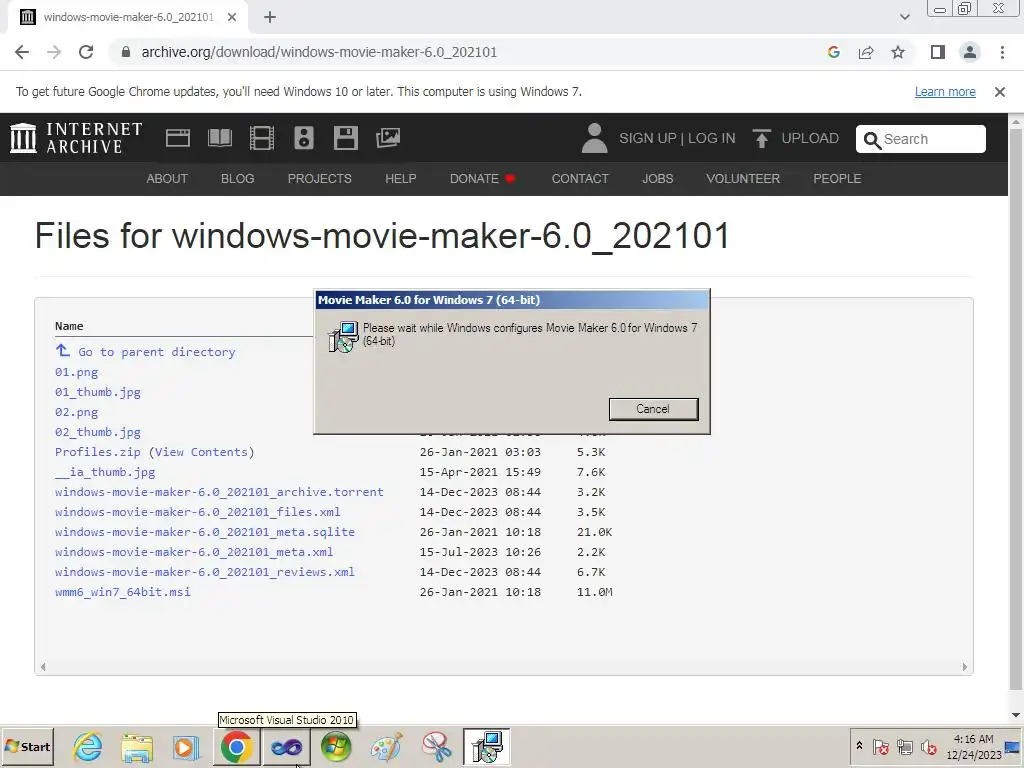Click the search magnifier icon
This screenshot has width=1024, height=768.
pyautogui.click(x=872, y=140)
